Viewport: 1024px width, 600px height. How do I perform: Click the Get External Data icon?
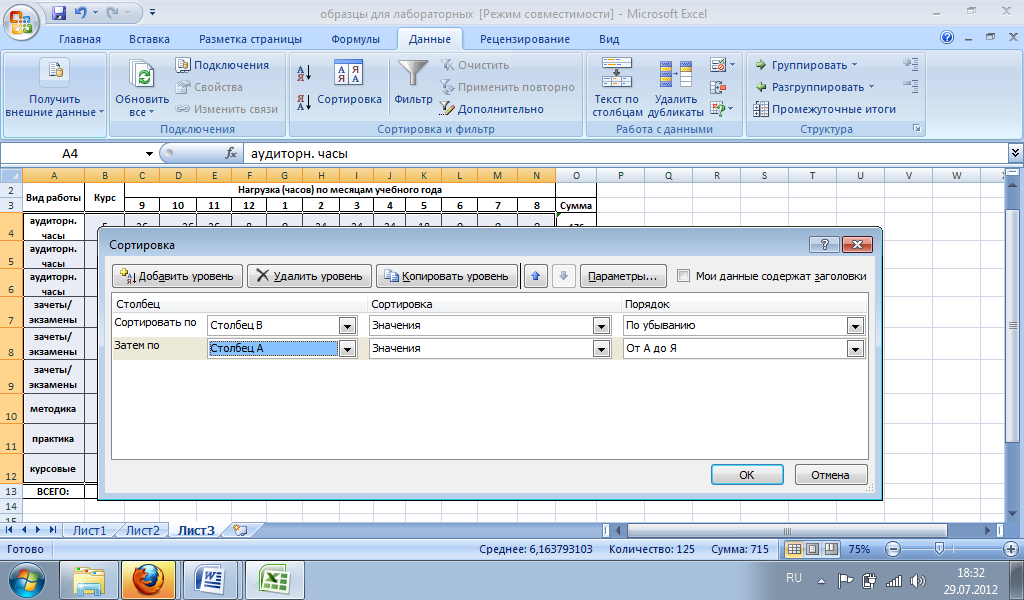click(x=55, y=72)
